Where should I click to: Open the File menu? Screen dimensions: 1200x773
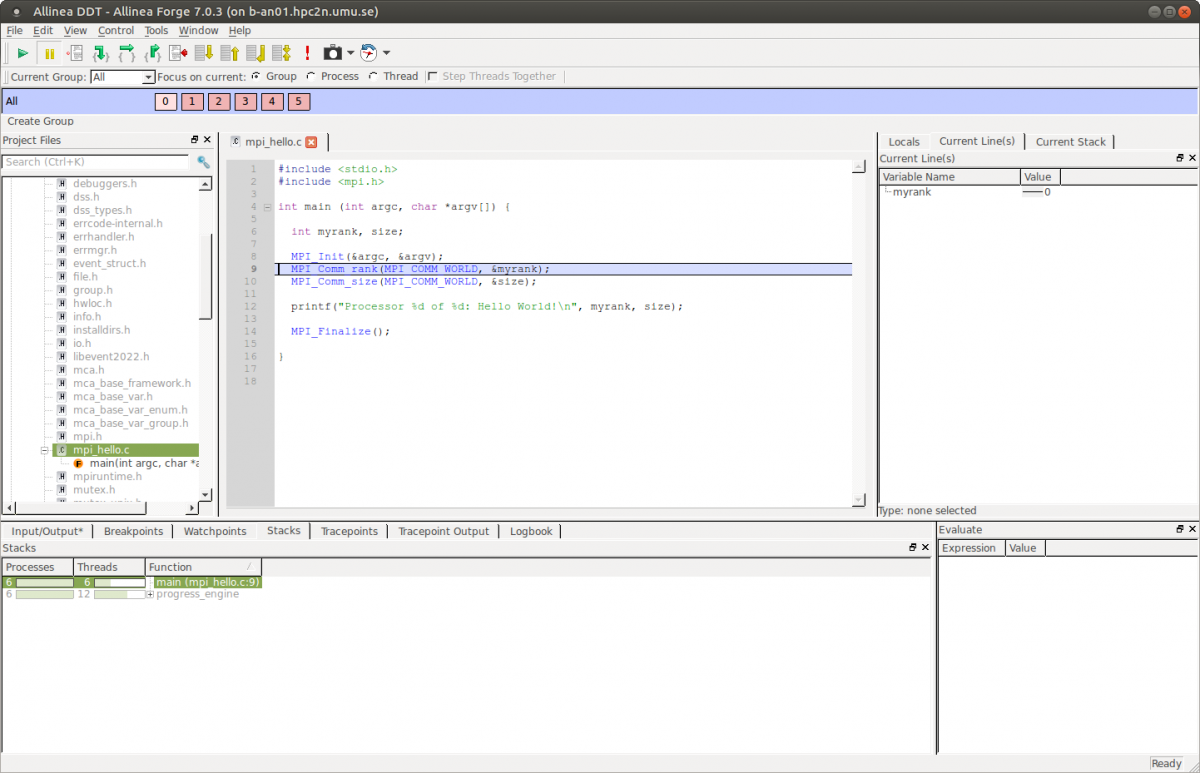pyautogui.click(x=14, y=30)
